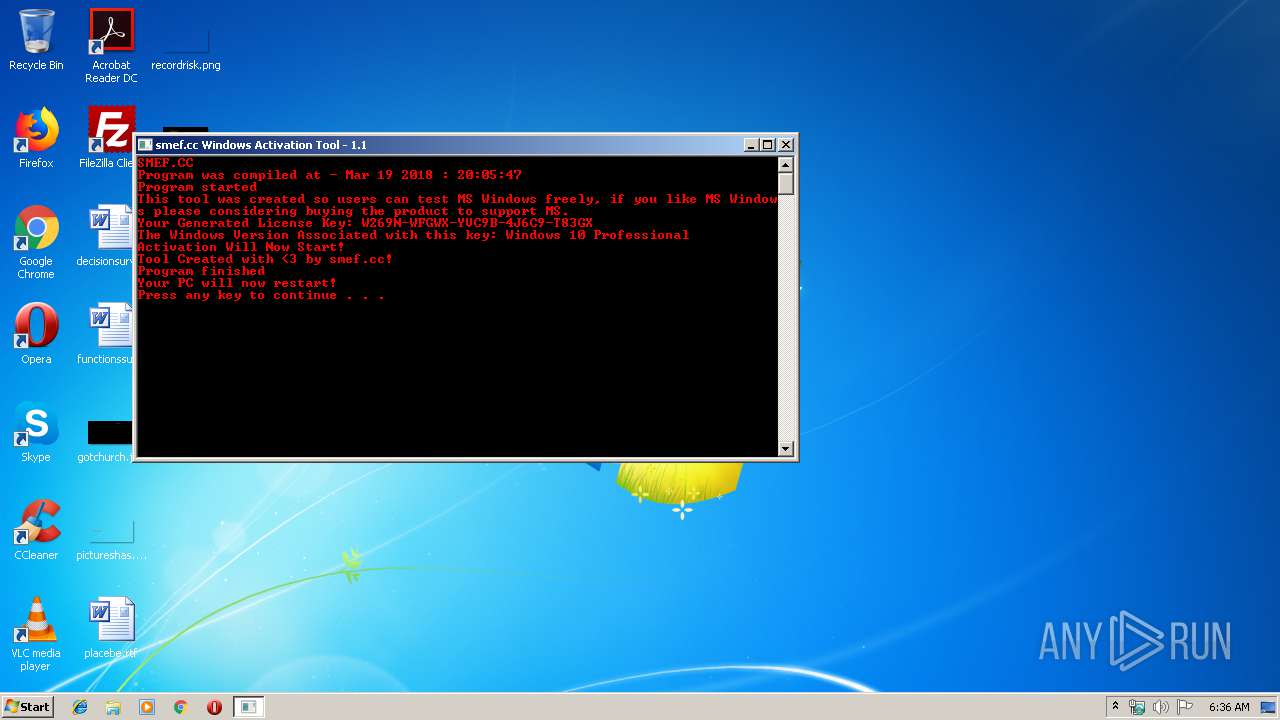1280x720 pixels.
Task: Open the Firefox desktop shortcut
Action: (x=36, y=138)
